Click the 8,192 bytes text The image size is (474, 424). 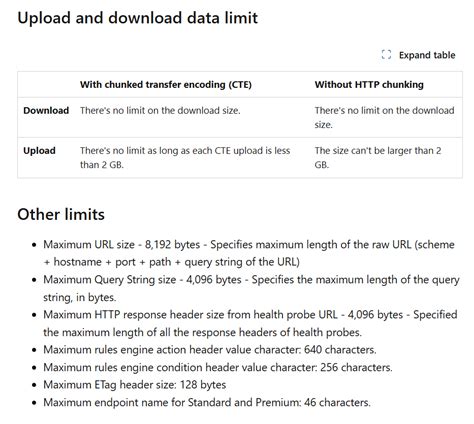[172, 245]
